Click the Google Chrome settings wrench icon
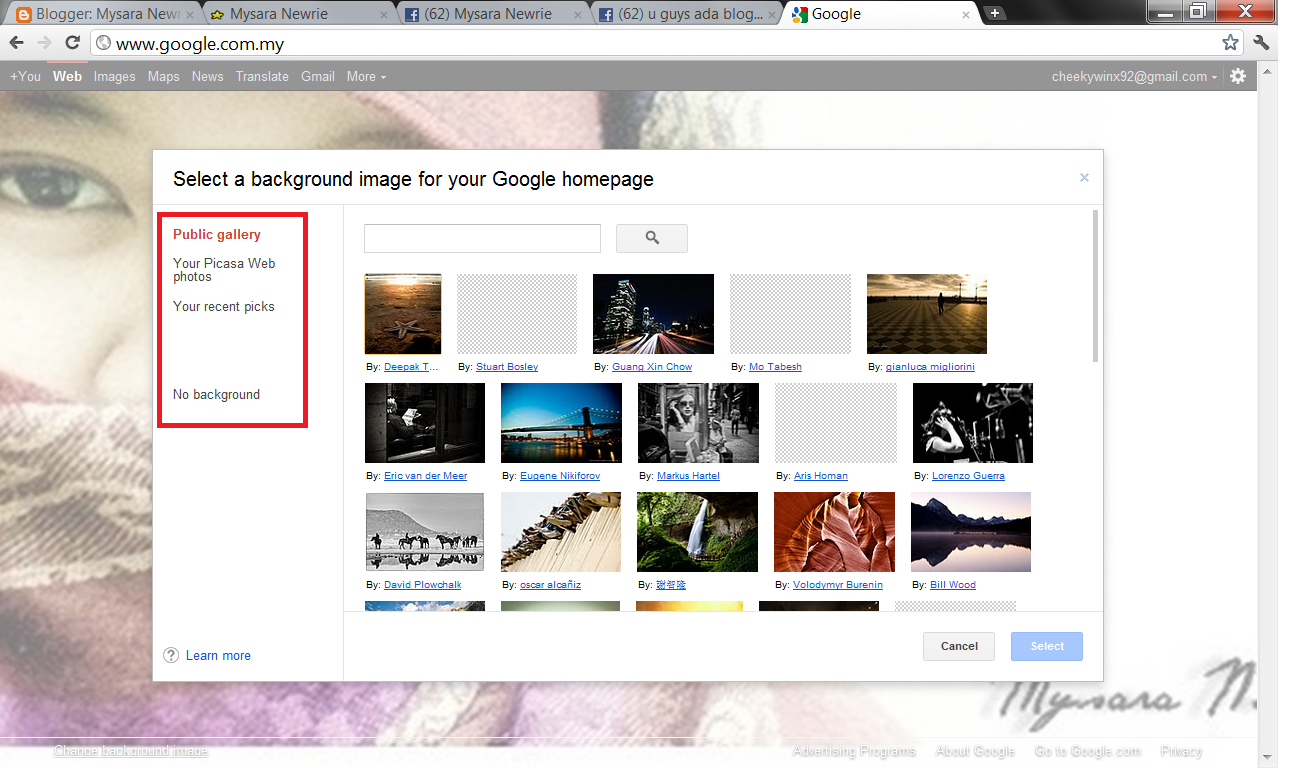The width and height of the screenshot is (1300, 768). pyautogui.click(x=1261, y=42)
